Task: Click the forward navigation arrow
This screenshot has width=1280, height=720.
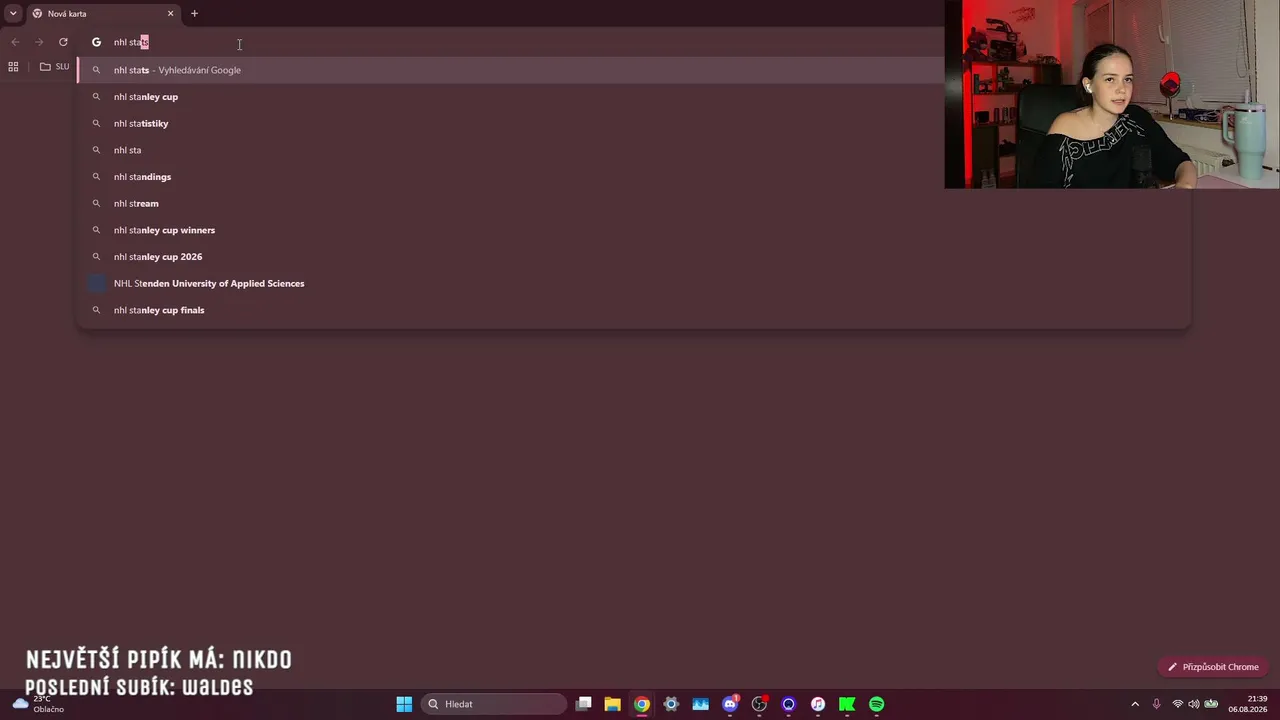Action: tap(39, 42)
